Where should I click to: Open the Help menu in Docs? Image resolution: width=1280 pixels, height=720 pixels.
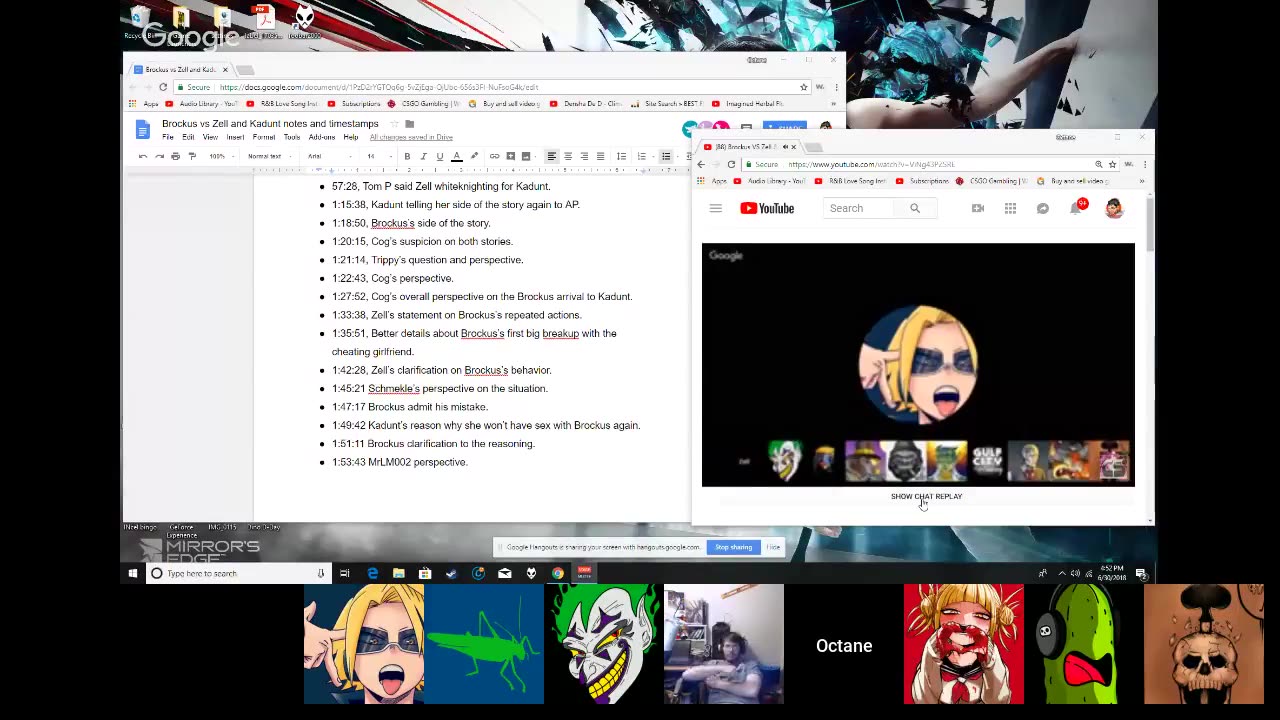[x=351, y=137]
